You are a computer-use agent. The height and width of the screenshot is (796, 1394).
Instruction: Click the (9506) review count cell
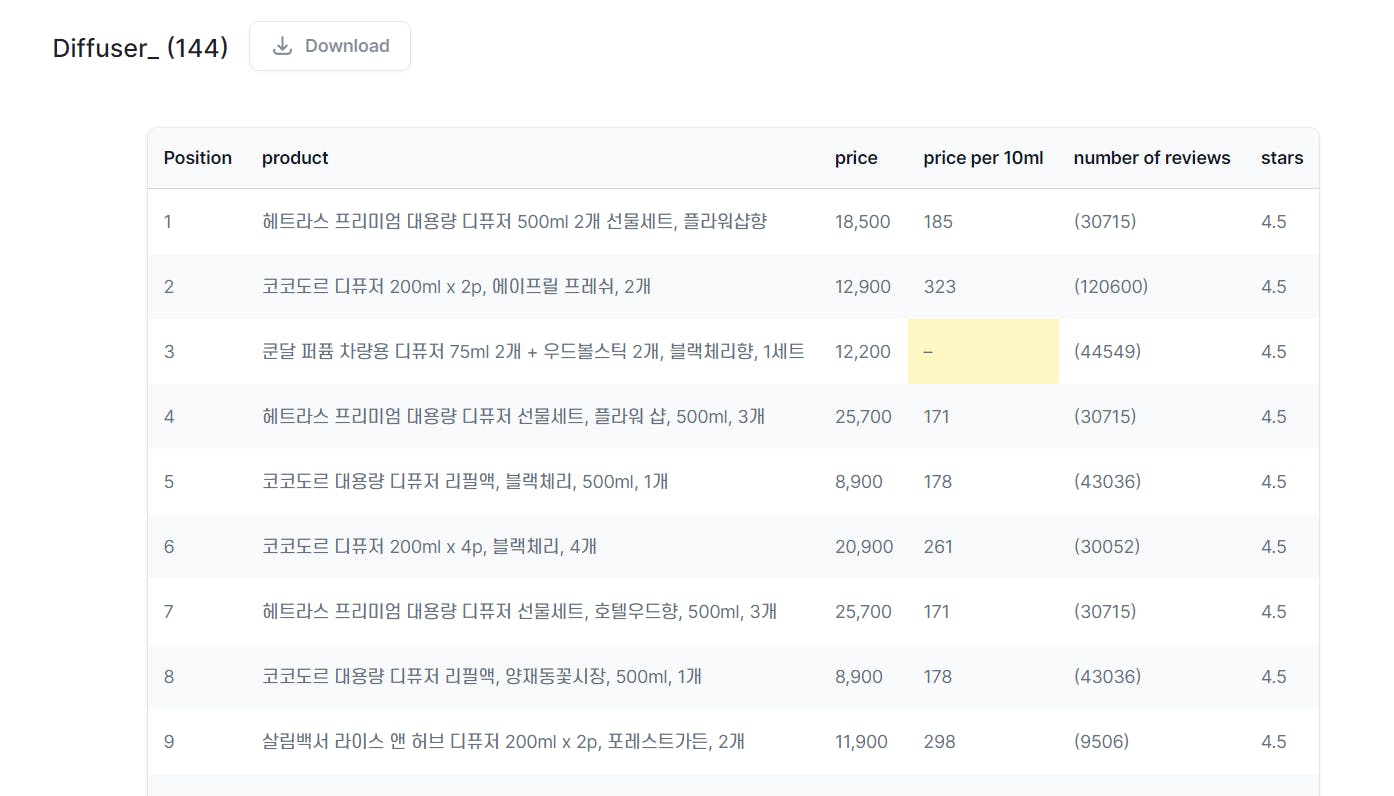tap(1101, 742)
